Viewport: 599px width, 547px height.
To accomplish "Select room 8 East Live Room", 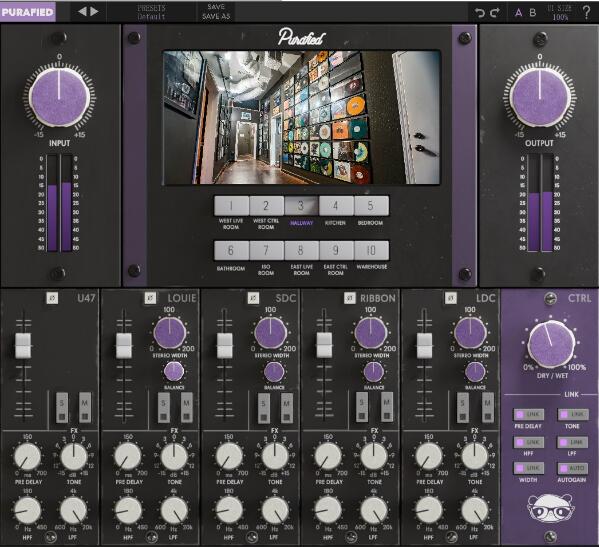I will [x=301, y=250].
